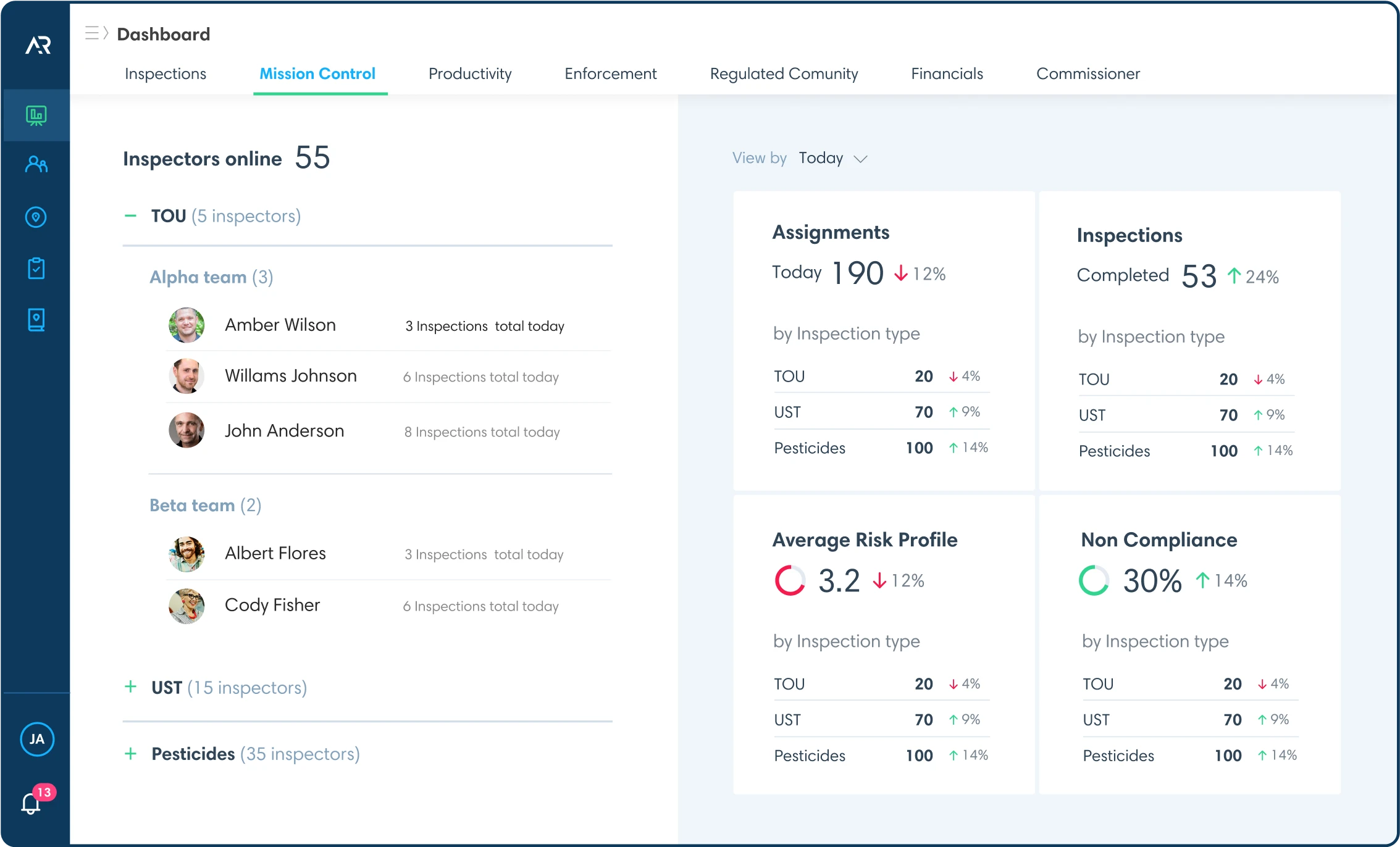Open John Anderson's name link
1400x847 pixels.
[x=284, y=430]
